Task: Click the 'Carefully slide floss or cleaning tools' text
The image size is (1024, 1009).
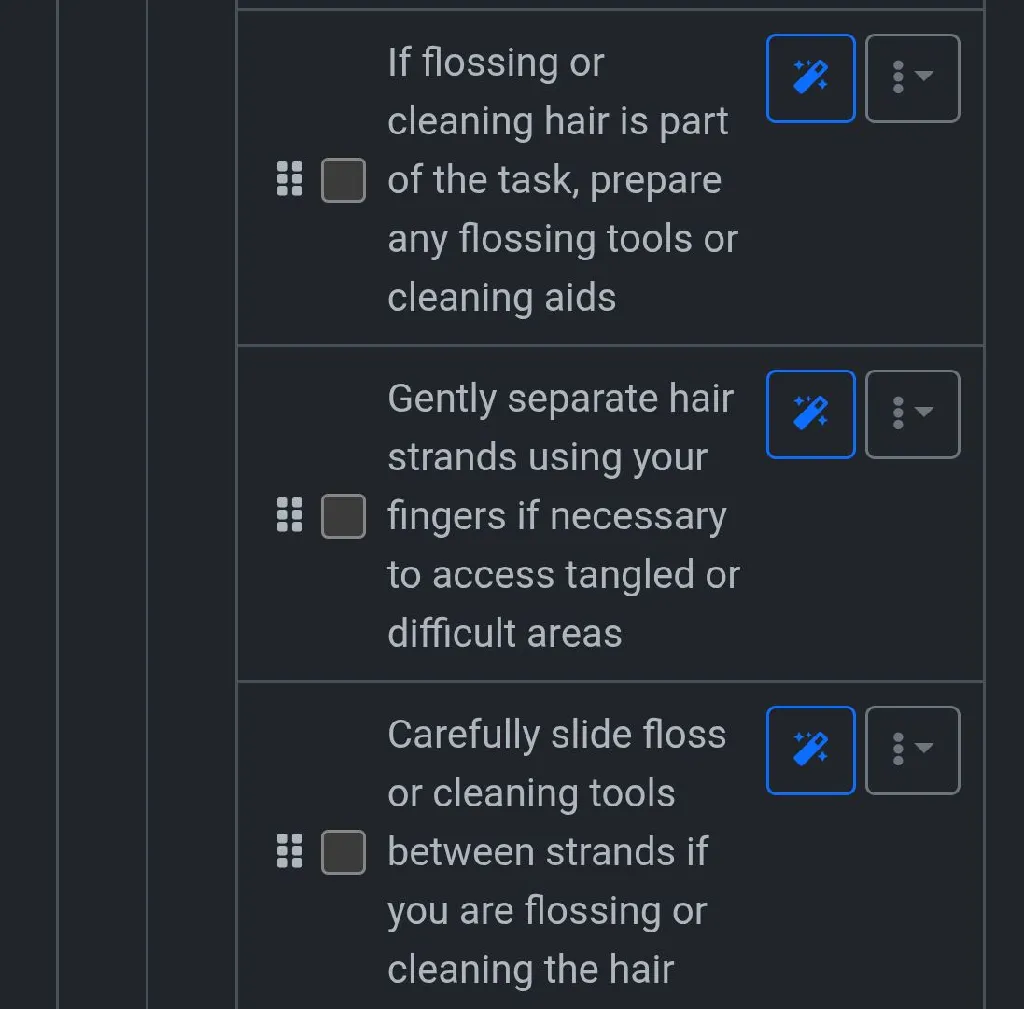Action: (x=556, y=764)
